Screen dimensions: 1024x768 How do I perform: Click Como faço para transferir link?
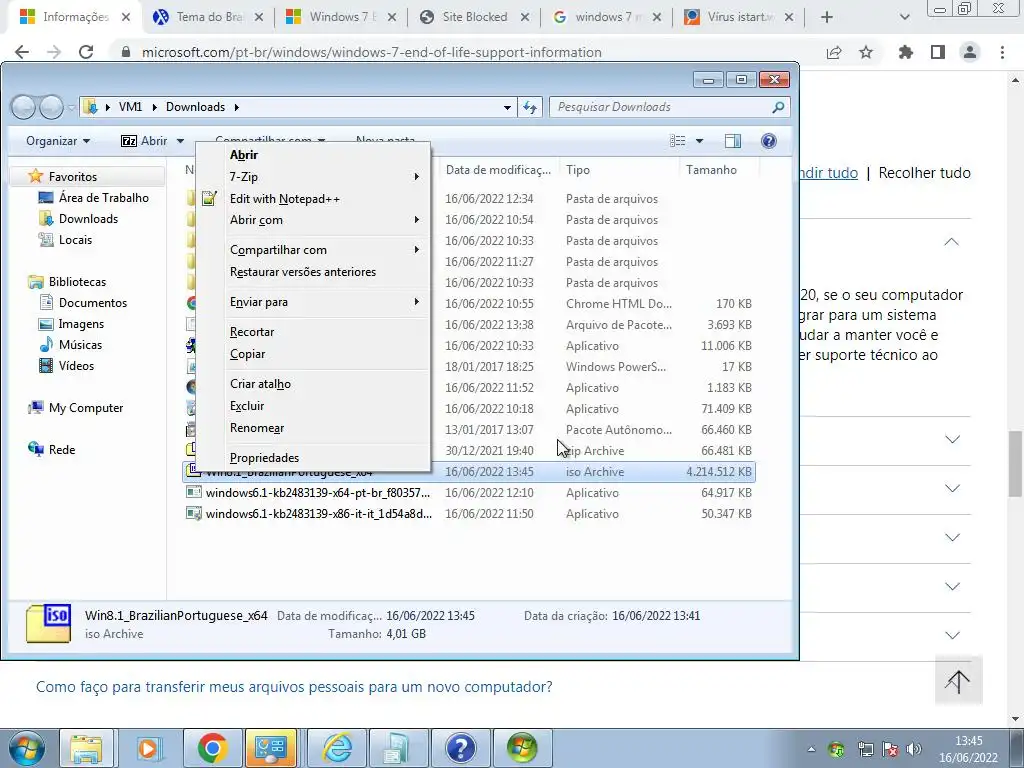(294, 687)
